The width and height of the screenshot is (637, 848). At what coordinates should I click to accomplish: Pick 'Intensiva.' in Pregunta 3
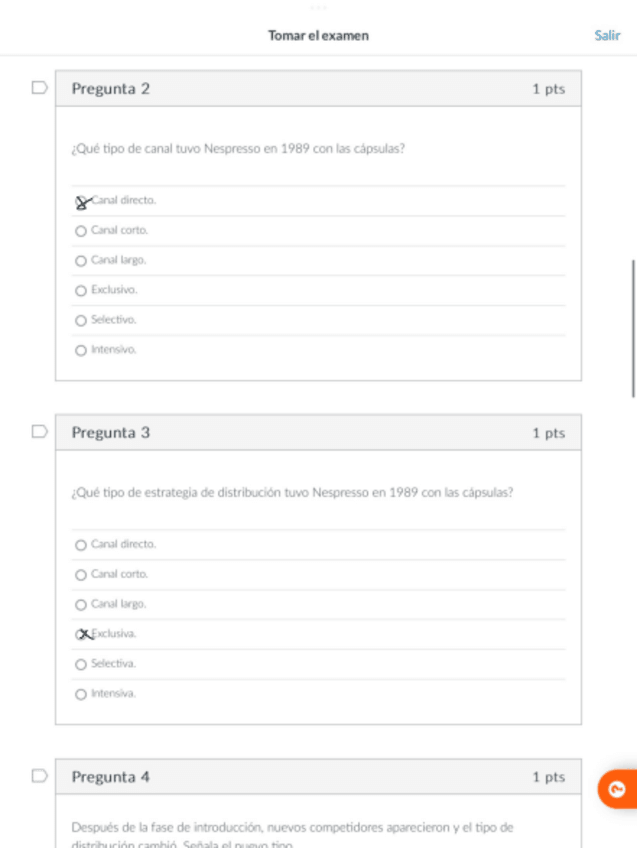[x=81, y=694]
